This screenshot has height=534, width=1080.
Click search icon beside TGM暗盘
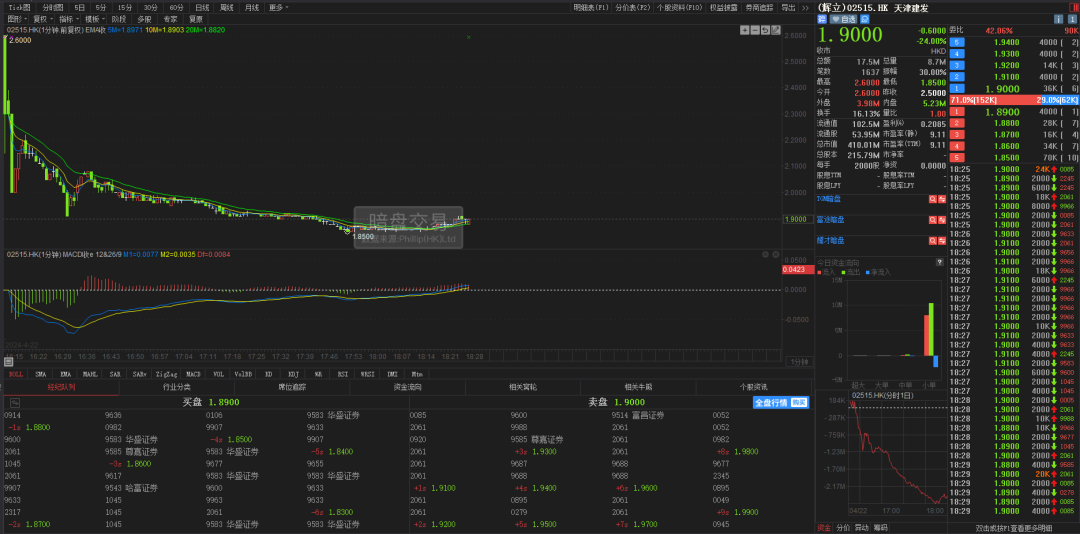coord(933,198)
